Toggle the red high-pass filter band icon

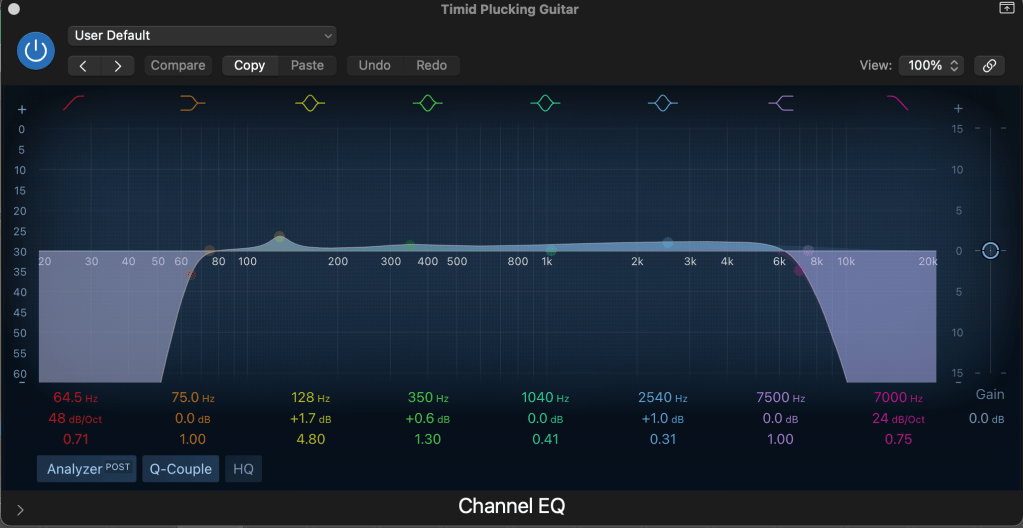point(75,103)
